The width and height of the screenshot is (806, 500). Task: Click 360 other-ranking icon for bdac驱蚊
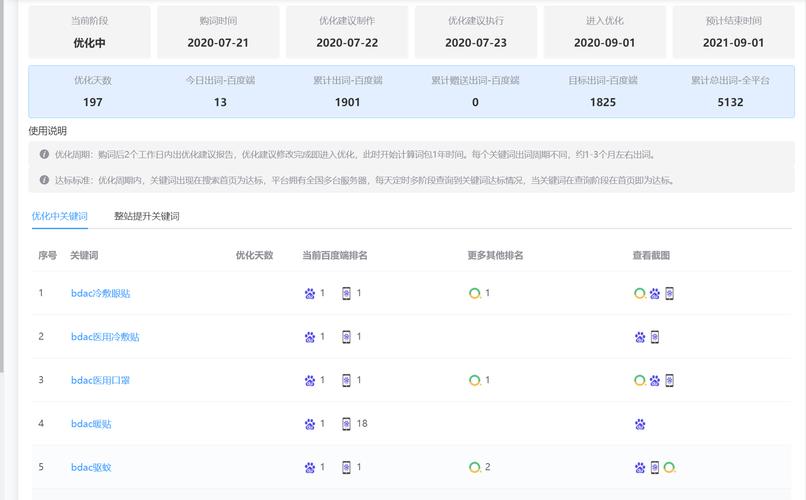click(475, 467)
